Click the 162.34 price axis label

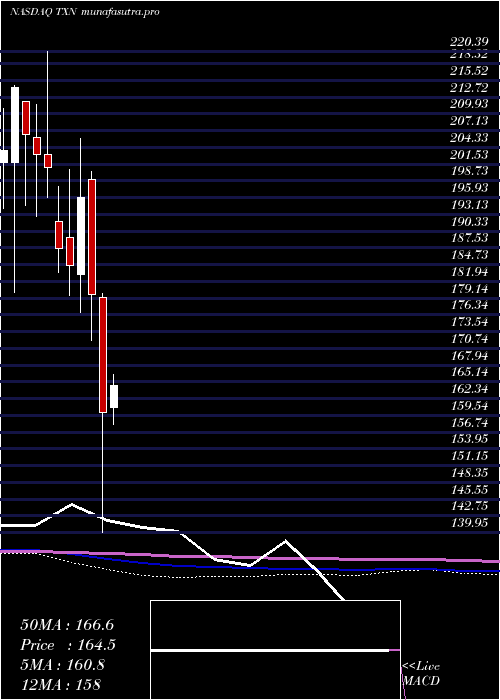tap(469, 389)
